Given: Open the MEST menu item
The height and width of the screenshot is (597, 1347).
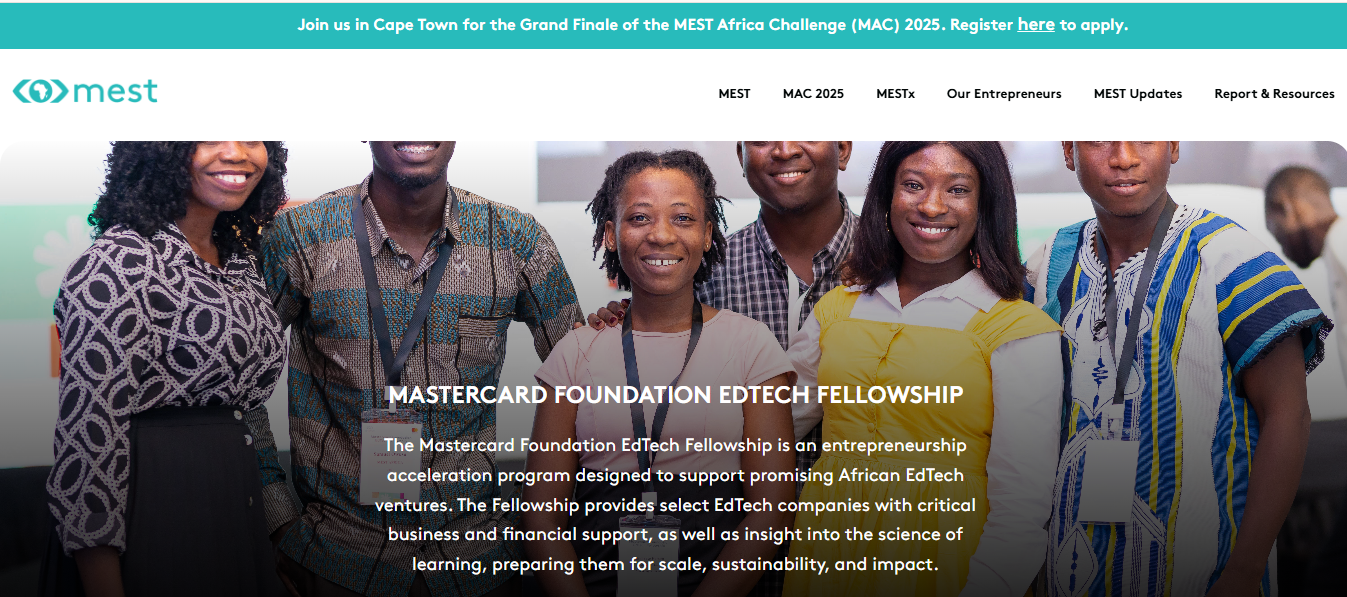Looking at the screenshot, I should (733, 93).
